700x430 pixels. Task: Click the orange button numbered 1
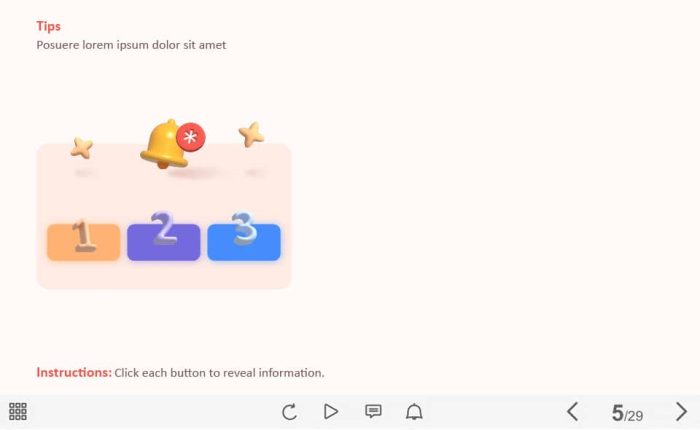[x=83, y=242]
